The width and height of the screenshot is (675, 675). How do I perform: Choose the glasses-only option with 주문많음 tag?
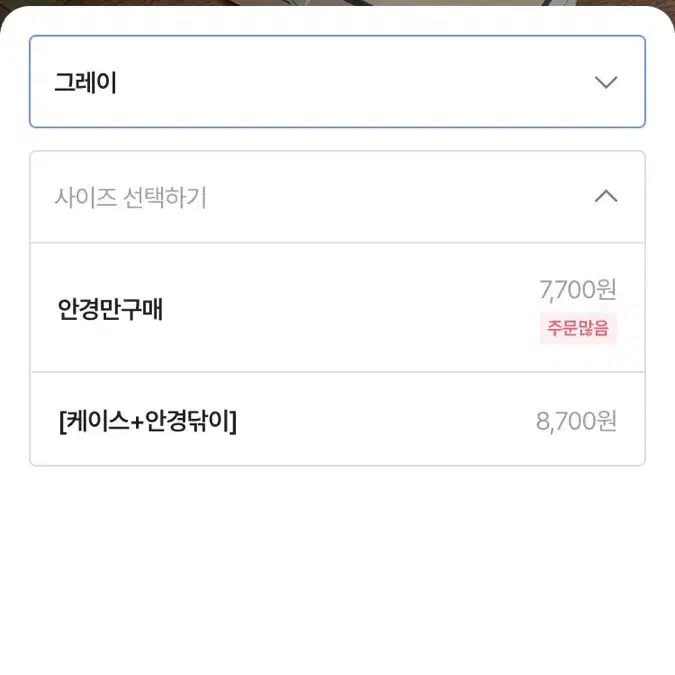point(337,308)
